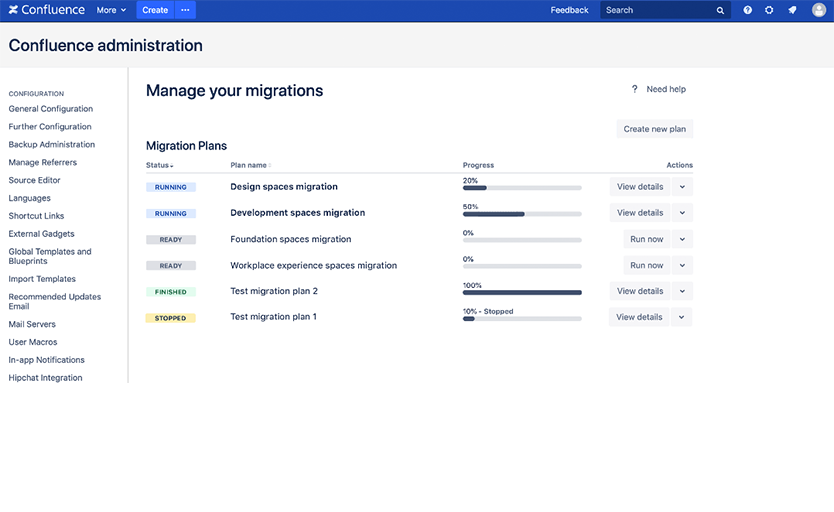
Task: Click plan name Workplace experience spaces migration
Action: click(x=314, y=265)
